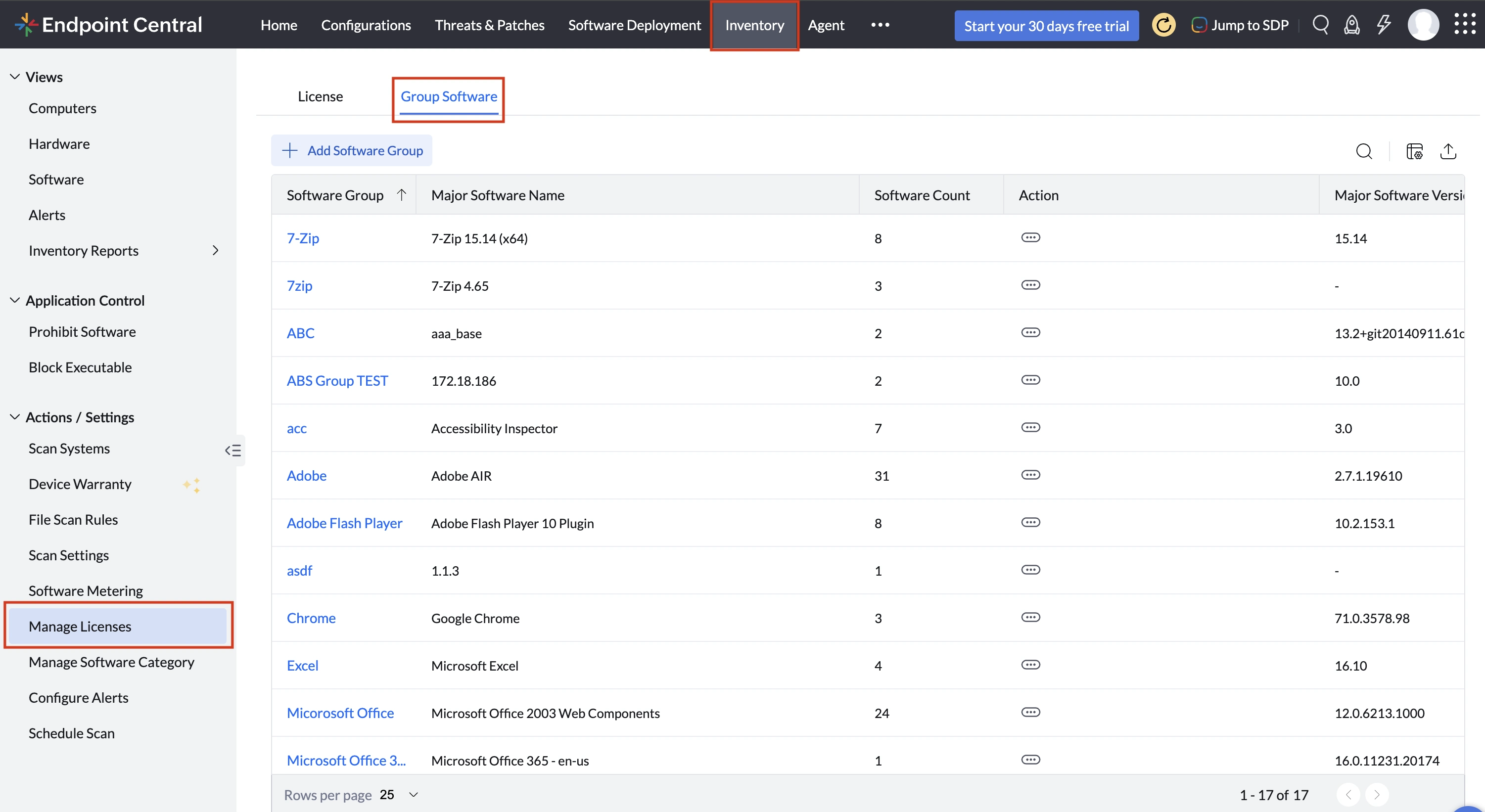Click the lightning bolt quick actions icon
The image size is (1485, 812).
click(x=1384, y=25)
